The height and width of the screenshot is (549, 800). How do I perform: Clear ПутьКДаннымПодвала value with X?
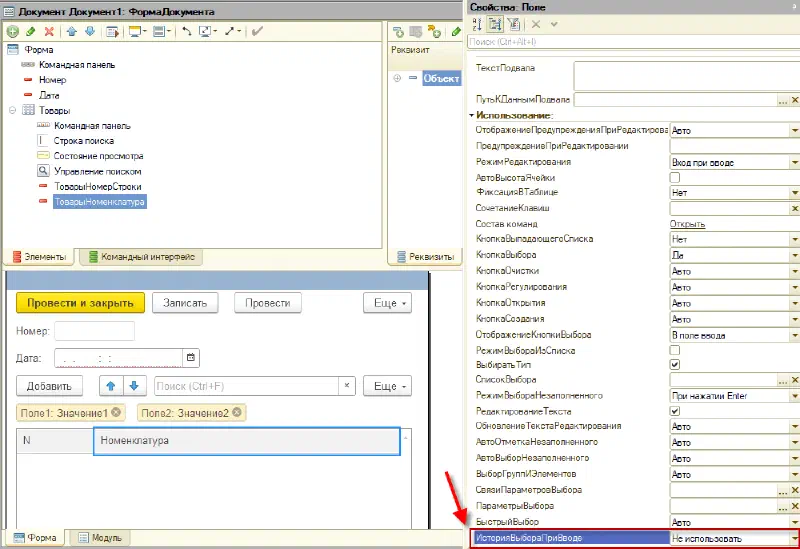795,100
